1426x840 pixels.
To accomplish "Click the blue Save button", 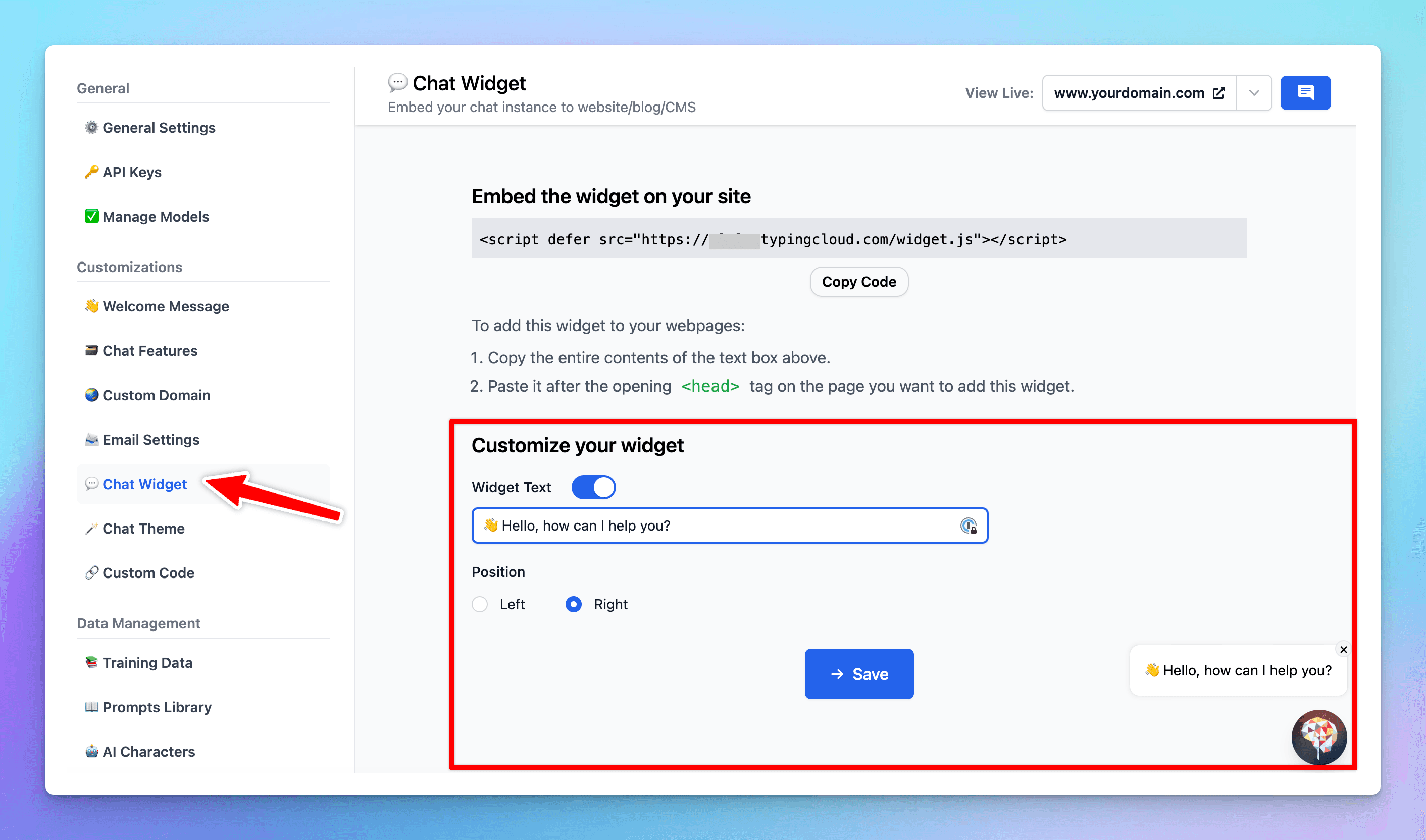I will [859, 674].
